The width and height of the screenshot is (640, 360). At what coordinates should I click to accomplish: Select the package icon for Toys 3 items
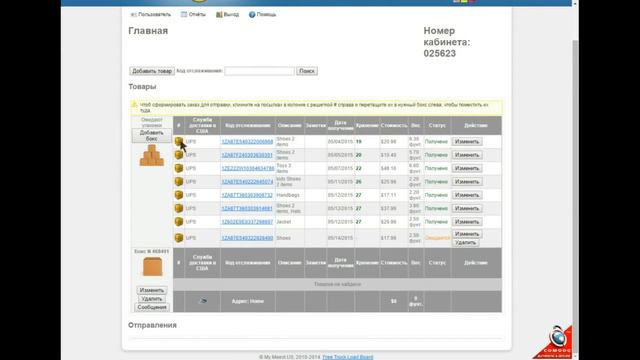(179, 168)
